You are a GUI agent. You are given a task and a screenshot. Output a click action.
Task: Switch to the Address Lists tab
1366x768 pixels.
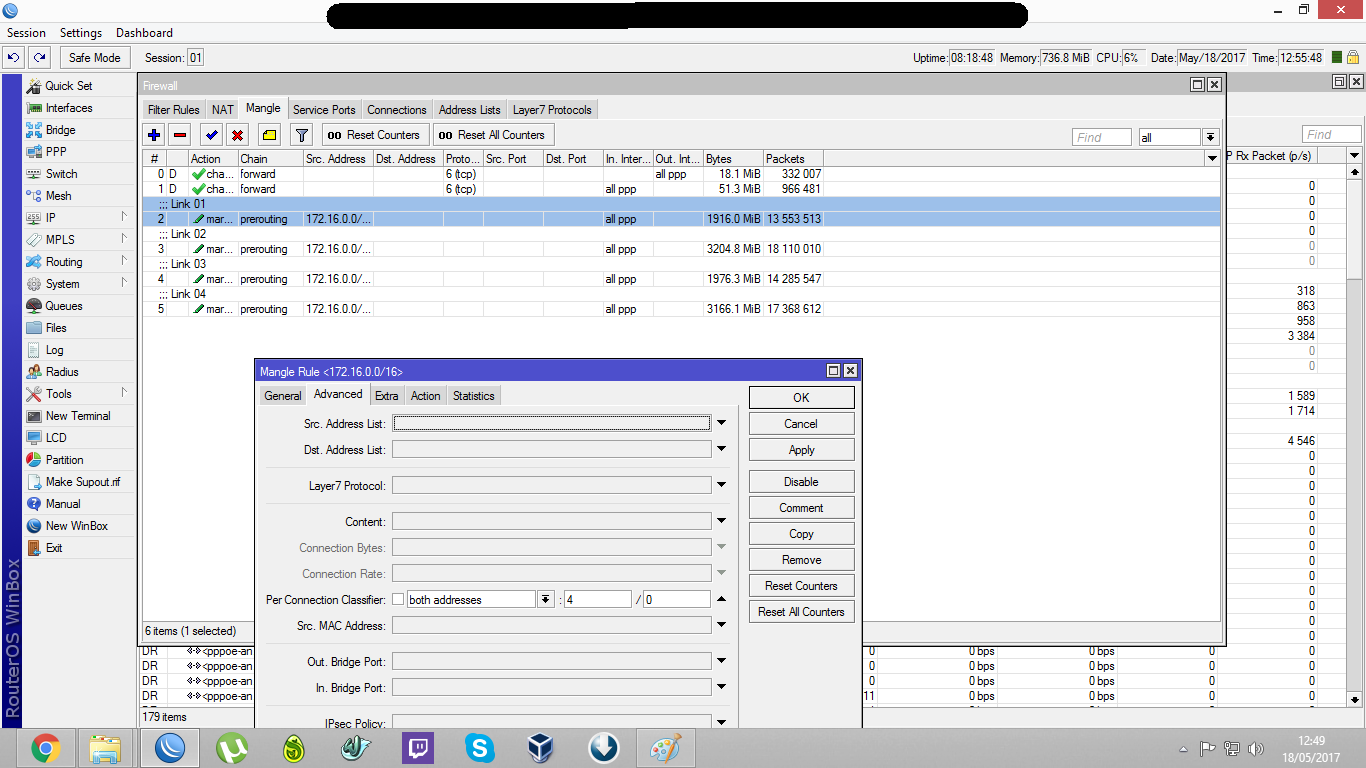tap(470, 110)
